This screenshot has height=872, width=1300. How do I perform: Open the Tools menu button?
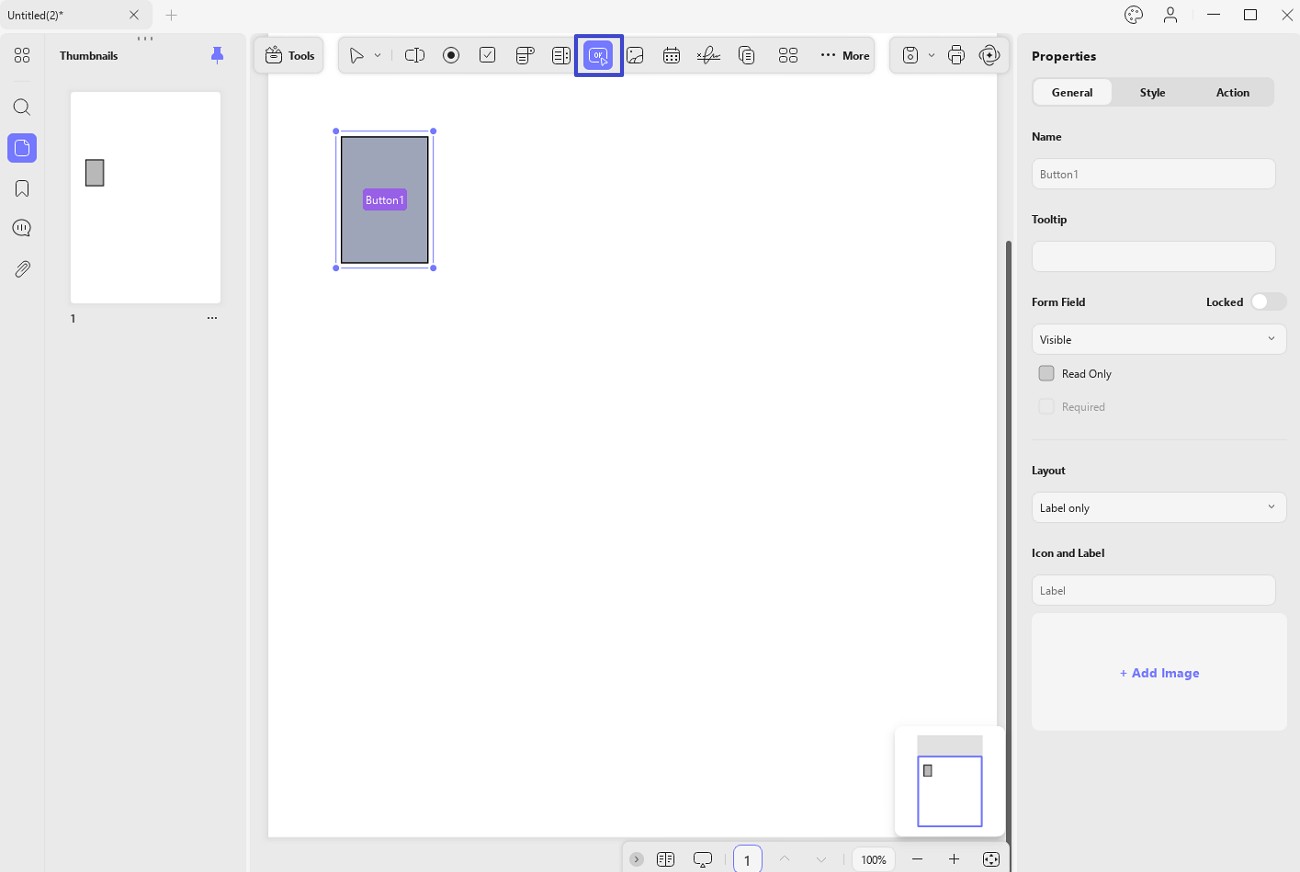click(x=289, y=56)
